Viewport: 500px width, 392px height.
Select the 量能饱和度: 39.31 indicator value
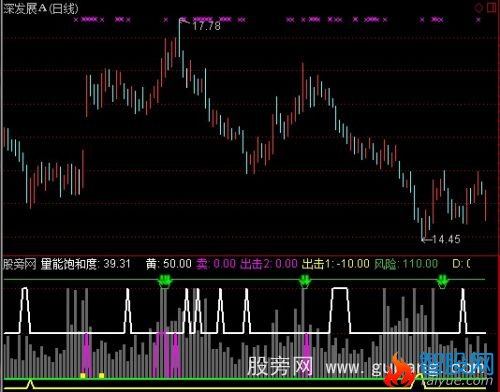click(x=85, y=264)
